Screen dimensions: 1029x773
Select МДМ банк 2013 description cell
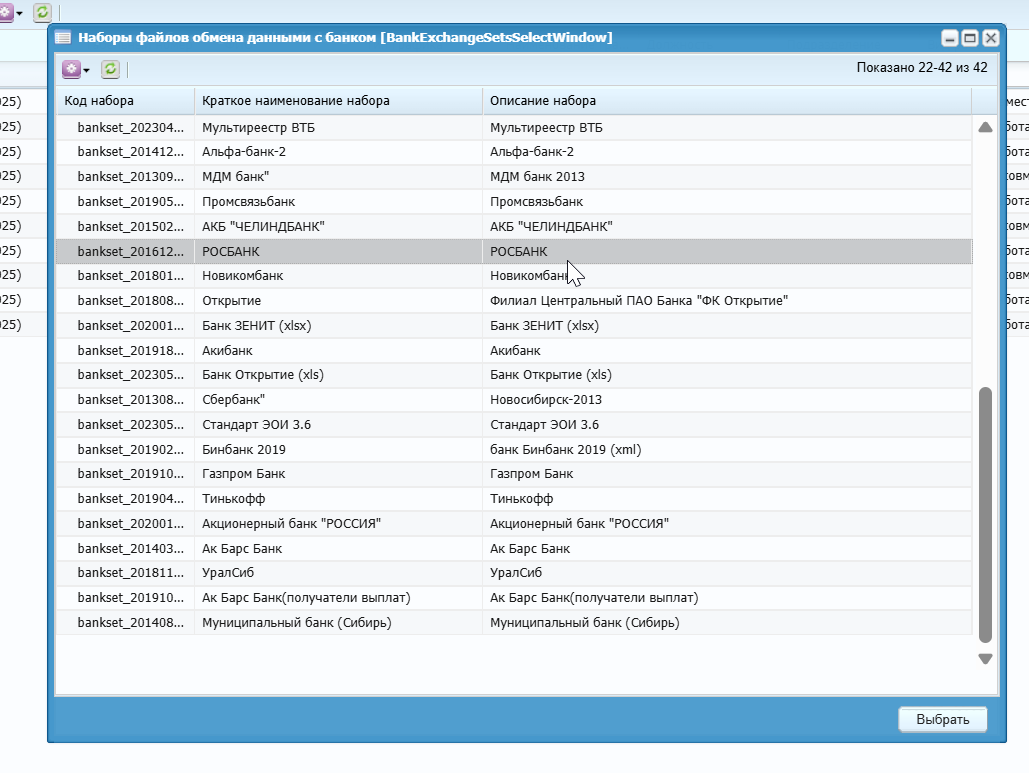point(726,177)
